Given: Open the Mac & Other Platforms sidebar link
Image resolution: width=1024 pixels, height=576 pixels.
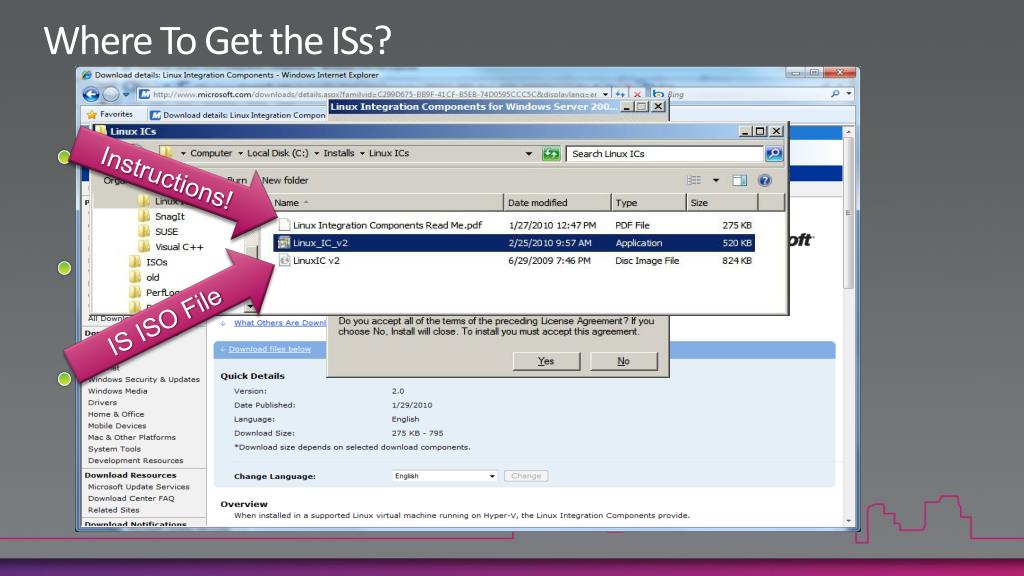Looking at the screenshot, I should coord(132,438).
